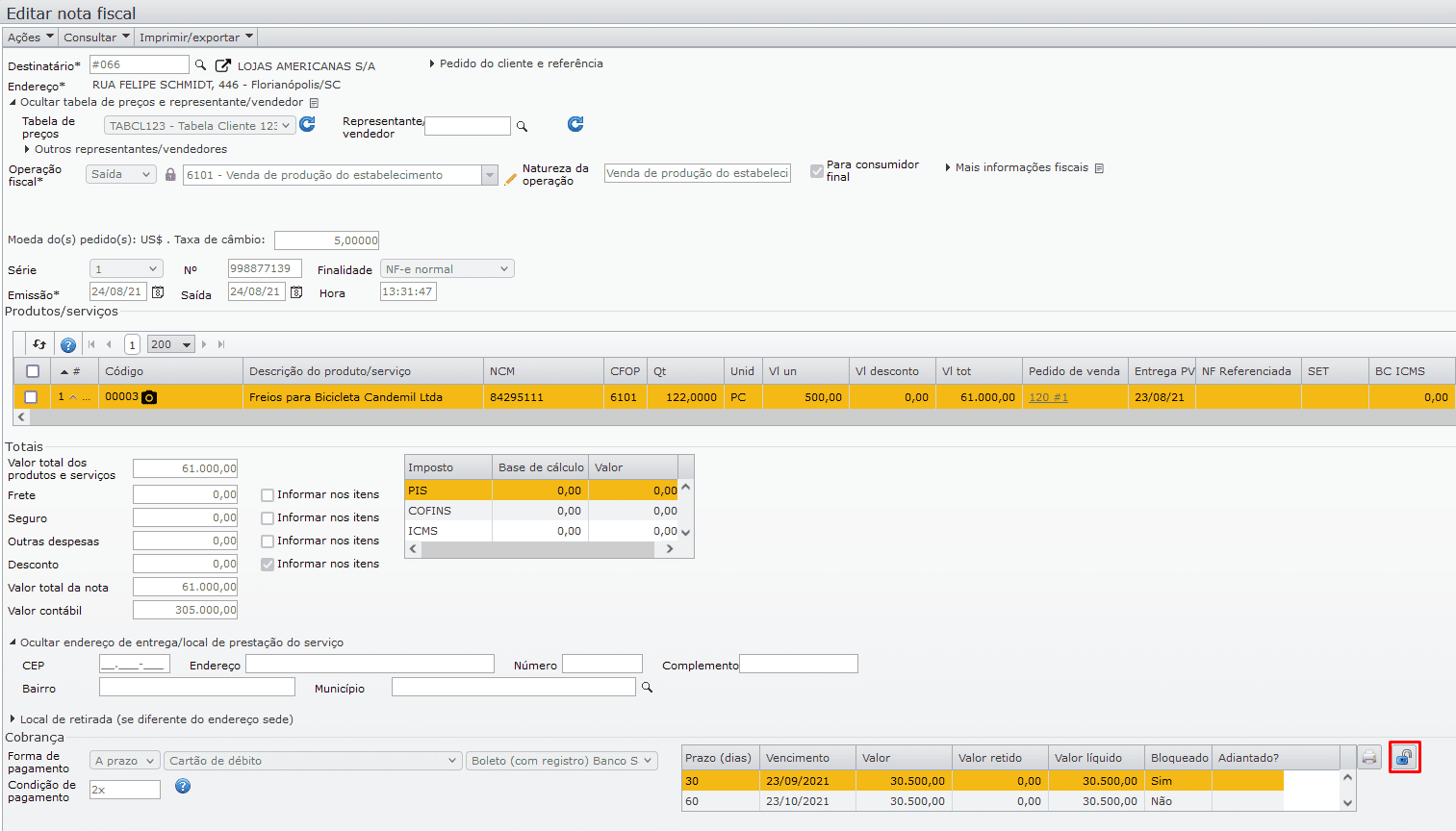Expand Mais informações fiscais section

point(1021,167)
